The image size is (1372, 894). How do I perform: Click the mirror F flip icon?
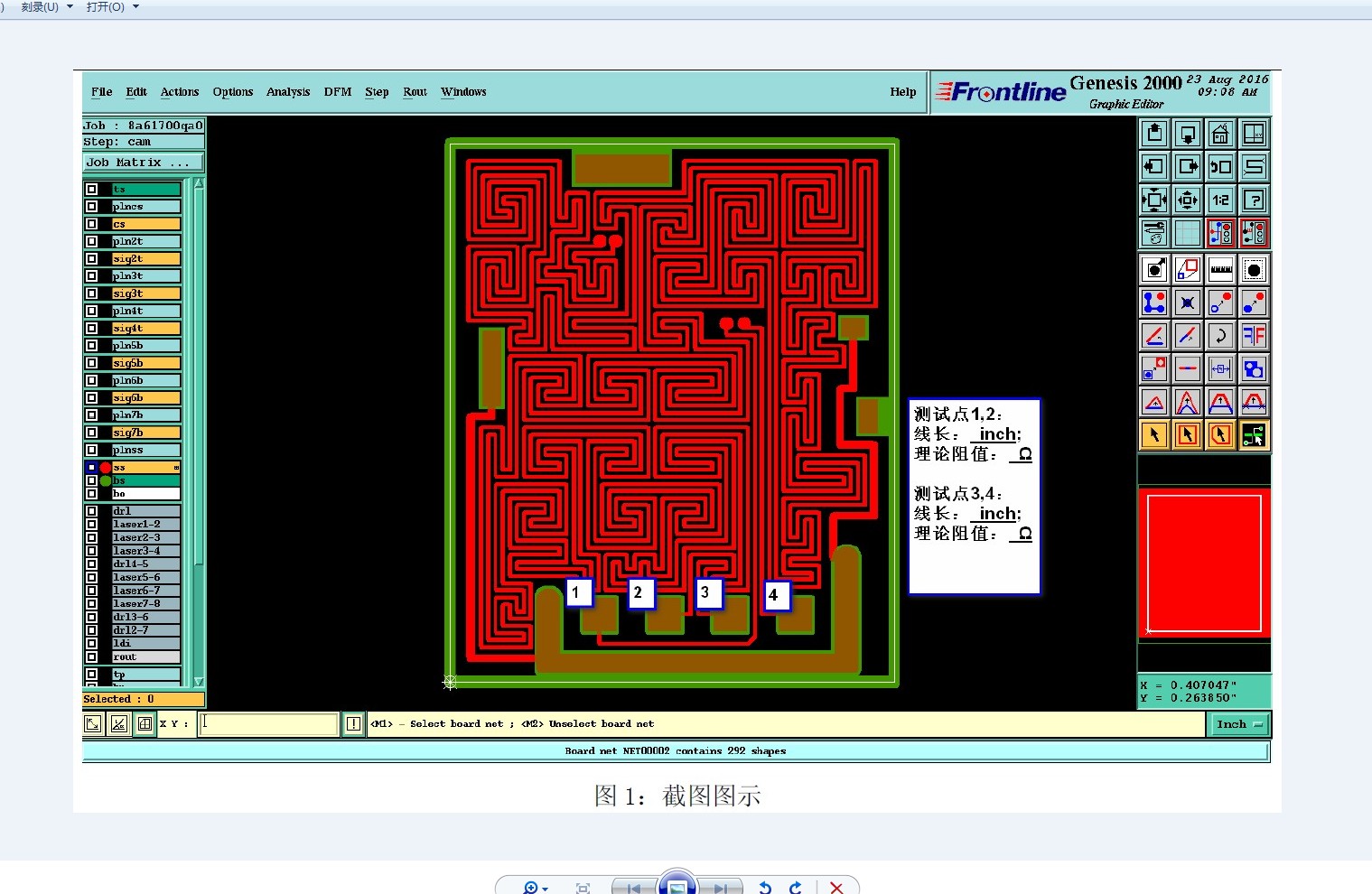tap(1254, 336)
